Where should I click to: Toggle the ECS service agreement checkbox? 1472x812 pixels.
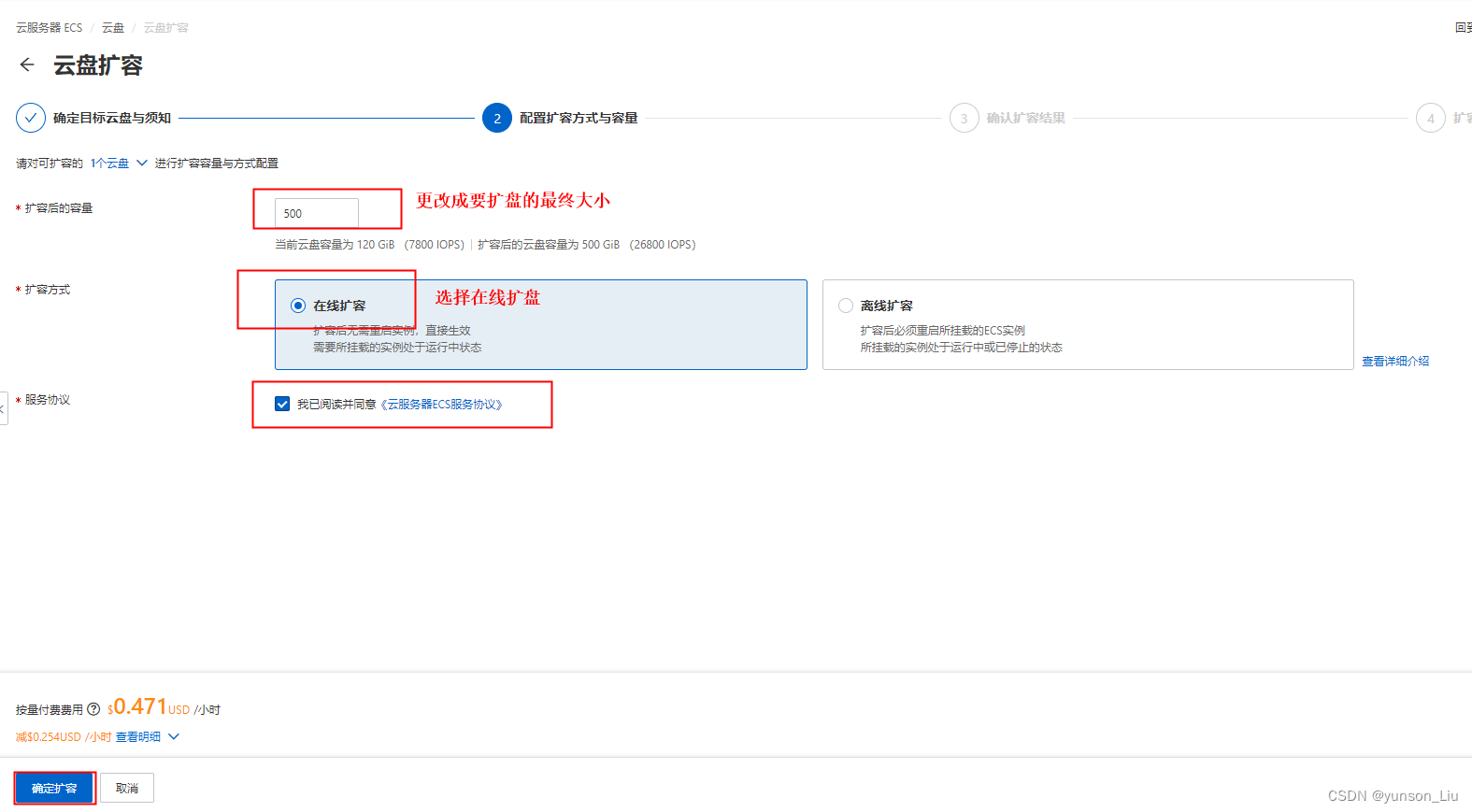[282, 404]
